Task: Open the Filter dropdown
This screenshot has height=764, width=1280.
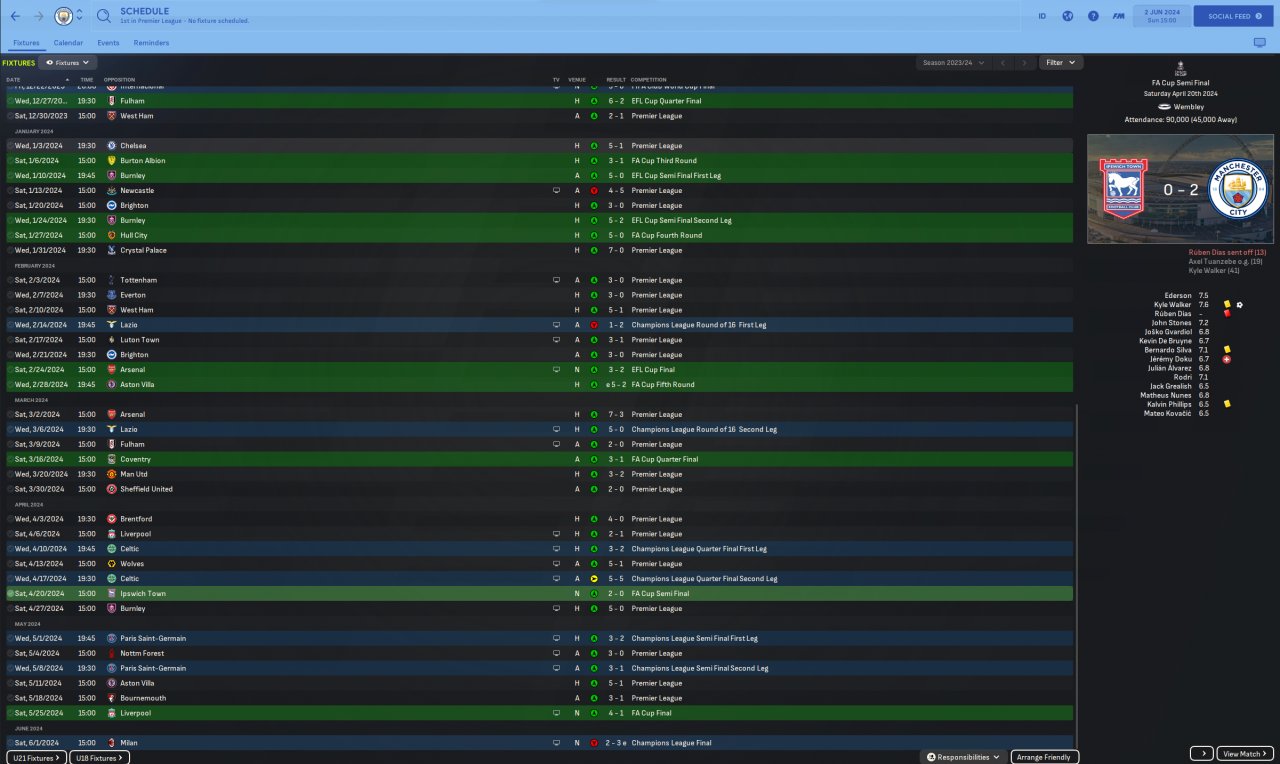Action: click(x=1060, y=63)
